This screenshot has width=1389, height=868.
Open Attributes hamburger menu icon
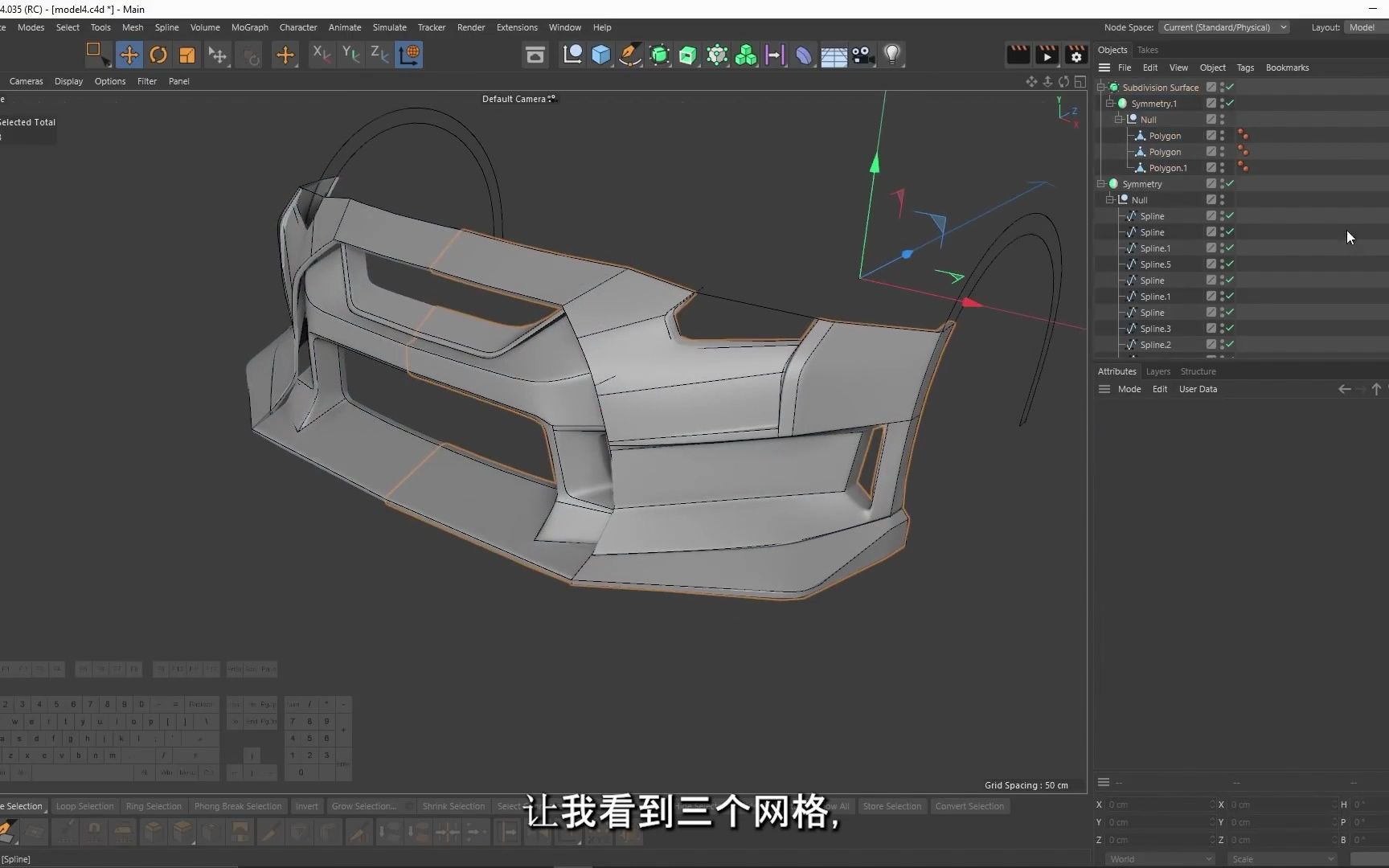click(x=1104, y=389)
